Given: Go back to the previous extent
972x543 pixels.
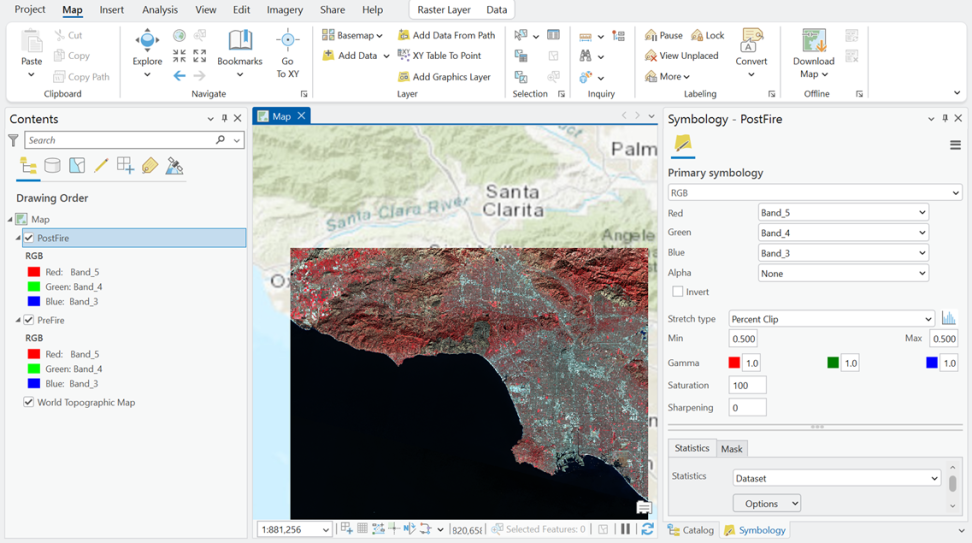Looking at the screenshot, I should [179, 76].
